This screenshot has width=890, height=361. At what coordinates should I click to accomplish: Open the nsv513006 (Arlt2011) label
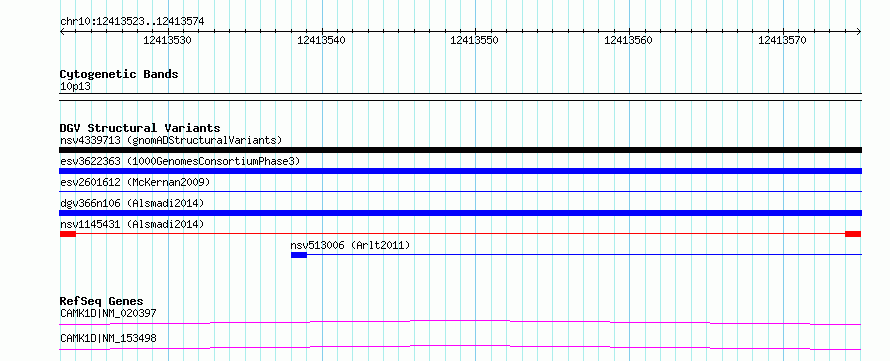(x=350, y=245)
